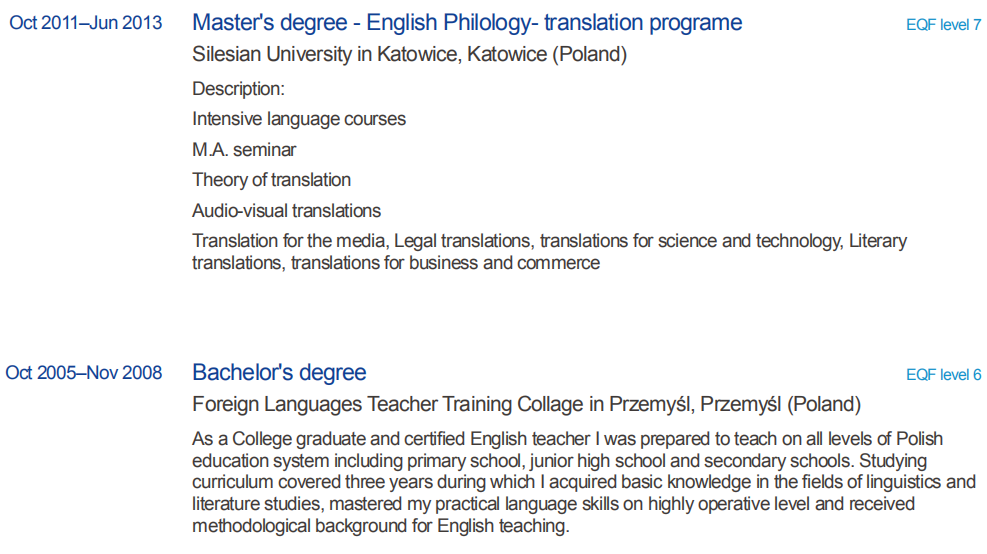This screenshot has height=554, width=987.
Task: Click the Oct 2005–Nov 2008 date range
Action: [84, 373]
